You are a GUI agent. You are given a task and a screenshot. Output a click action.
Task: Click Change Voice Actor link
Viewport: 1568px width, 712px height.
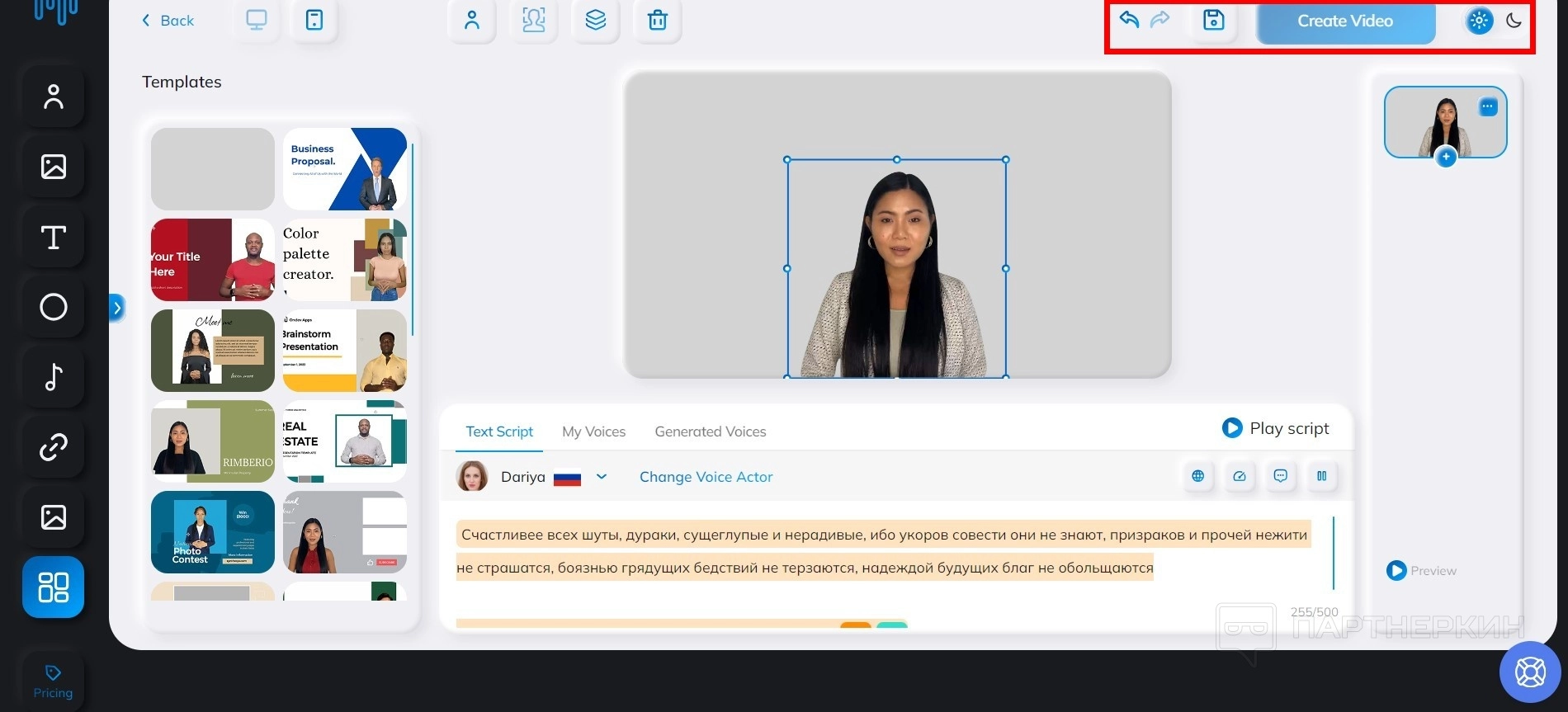click(x=706, y=477)
